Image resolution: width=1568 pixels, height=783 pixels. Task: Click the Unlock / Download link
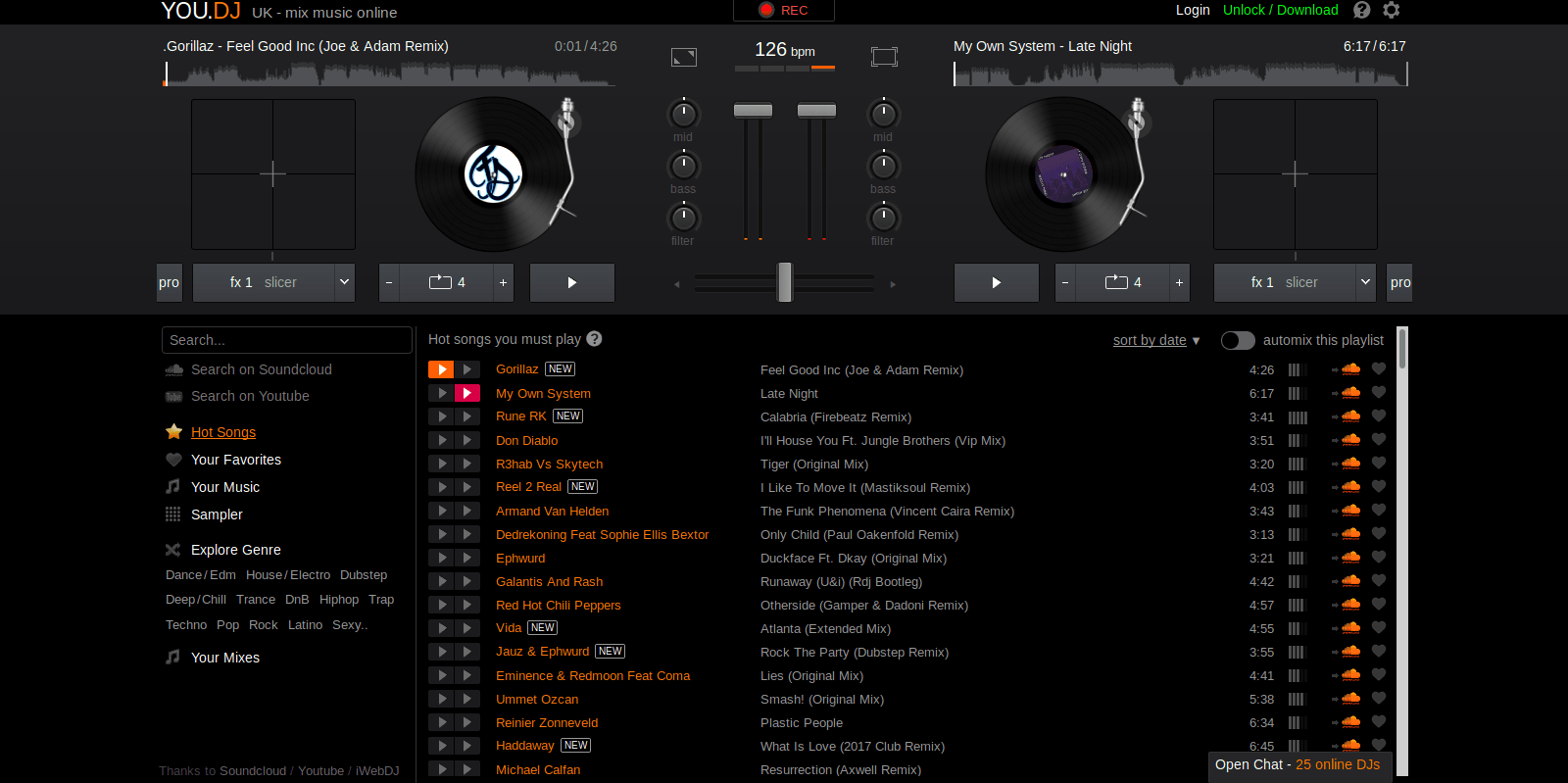click(x=1281, y=10)
